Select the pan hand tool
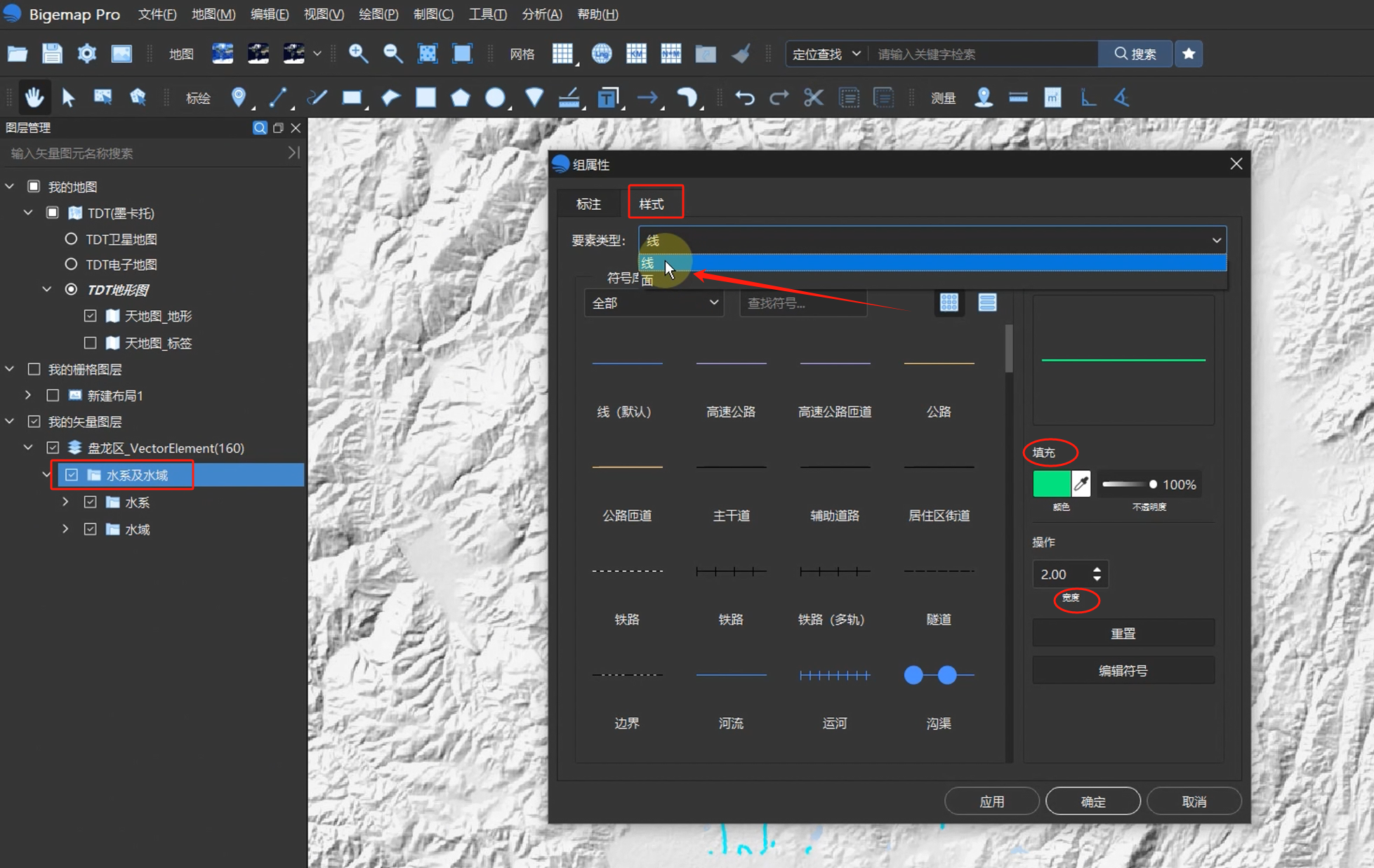 point(34,98)
